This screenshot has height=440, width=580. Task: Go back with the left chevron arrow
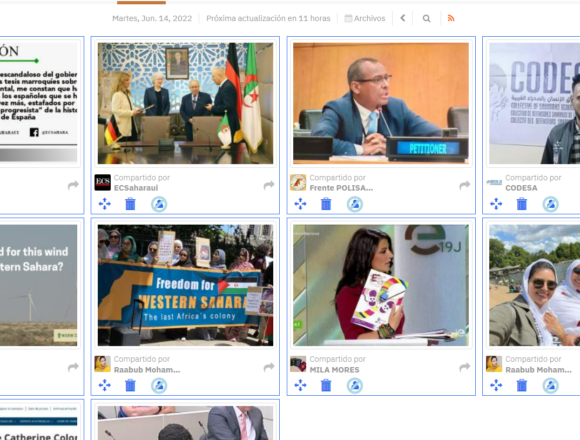click(x=403, y=18)
